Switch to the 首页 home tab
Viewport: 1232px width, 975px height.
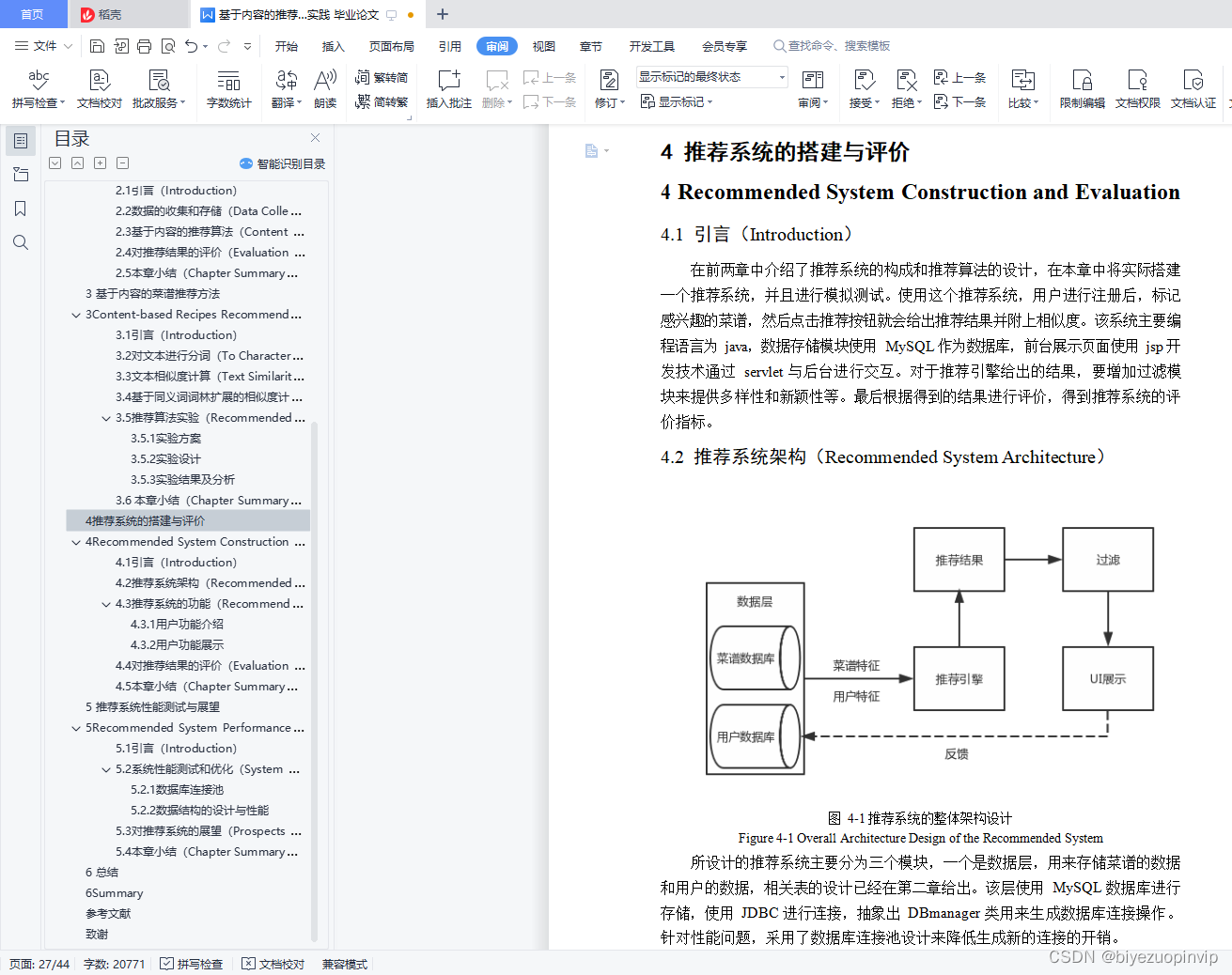(33, 14)
